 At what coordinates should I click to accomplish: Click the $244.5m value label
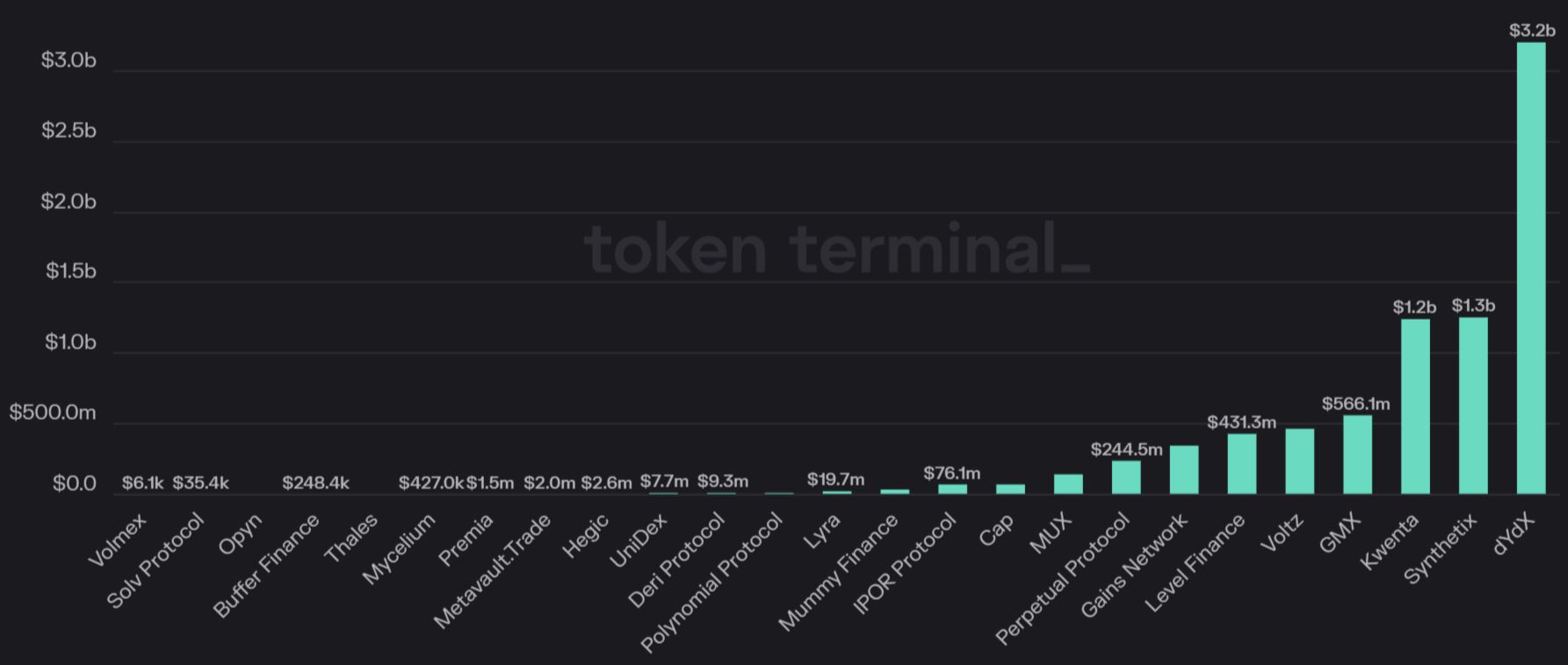point(1126,450)
